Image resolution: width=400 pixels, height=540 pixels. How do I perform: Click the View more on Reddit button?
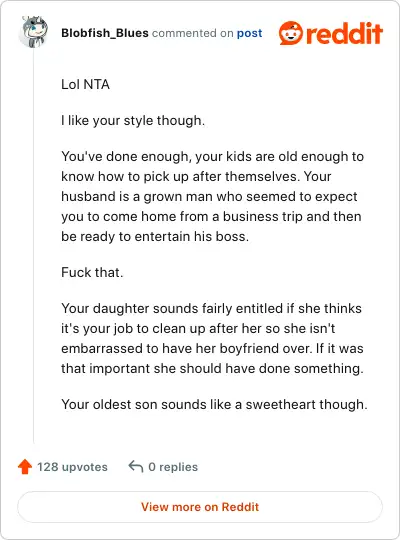point(200,507)
